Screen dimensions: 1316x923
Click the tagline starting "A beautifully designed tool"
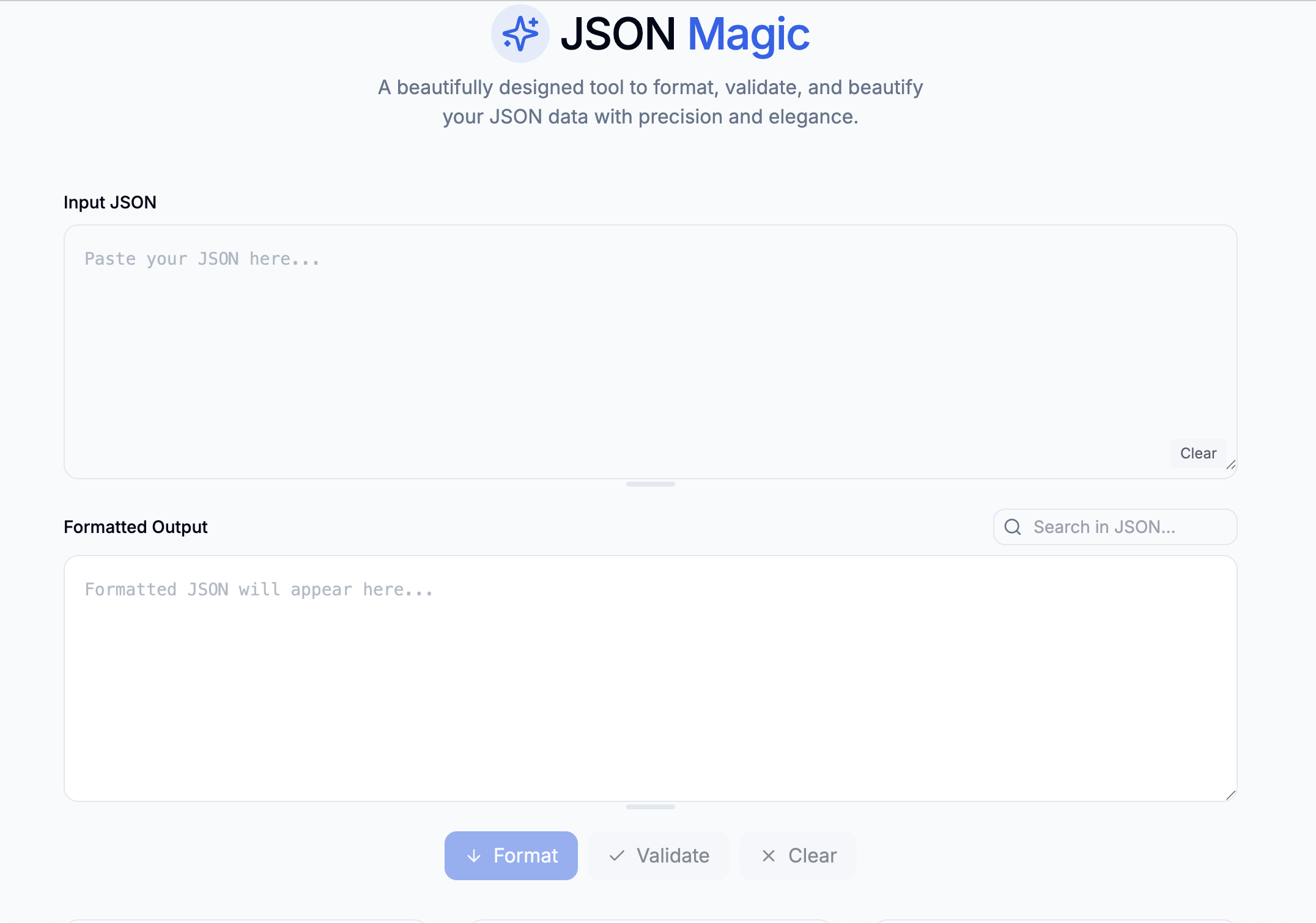click(x=651, y=102)
